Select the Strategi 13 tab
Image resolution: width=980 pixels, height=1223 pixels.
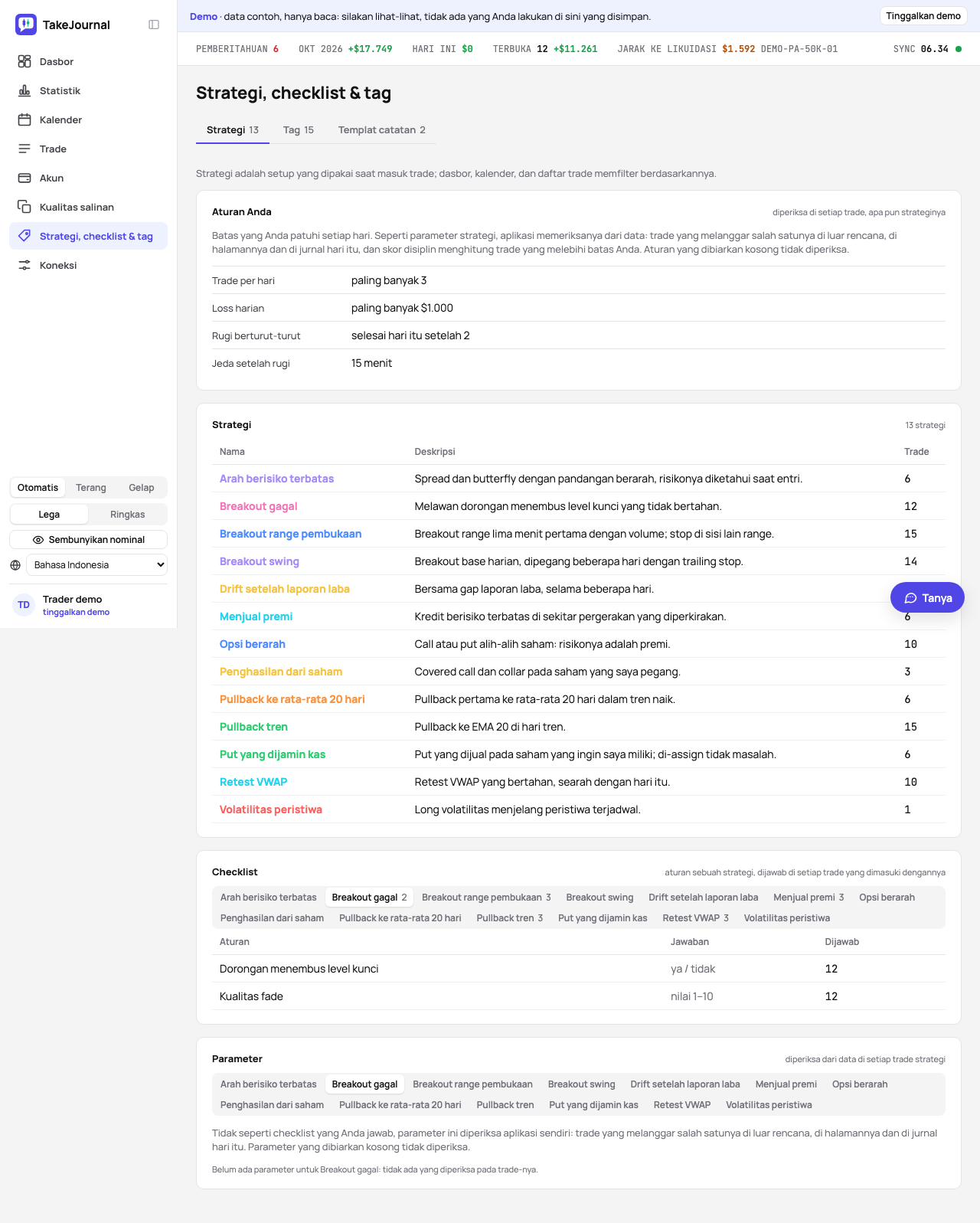[x=233, y=130]
